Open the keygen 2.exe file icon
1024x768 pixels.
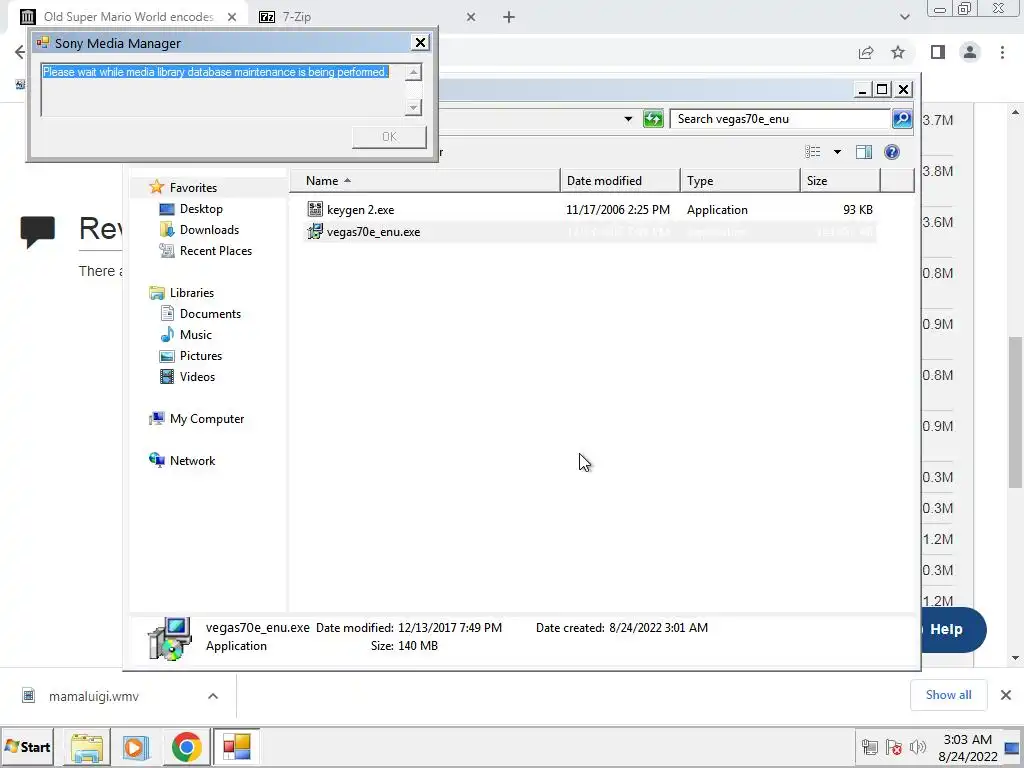coord(315,210)
